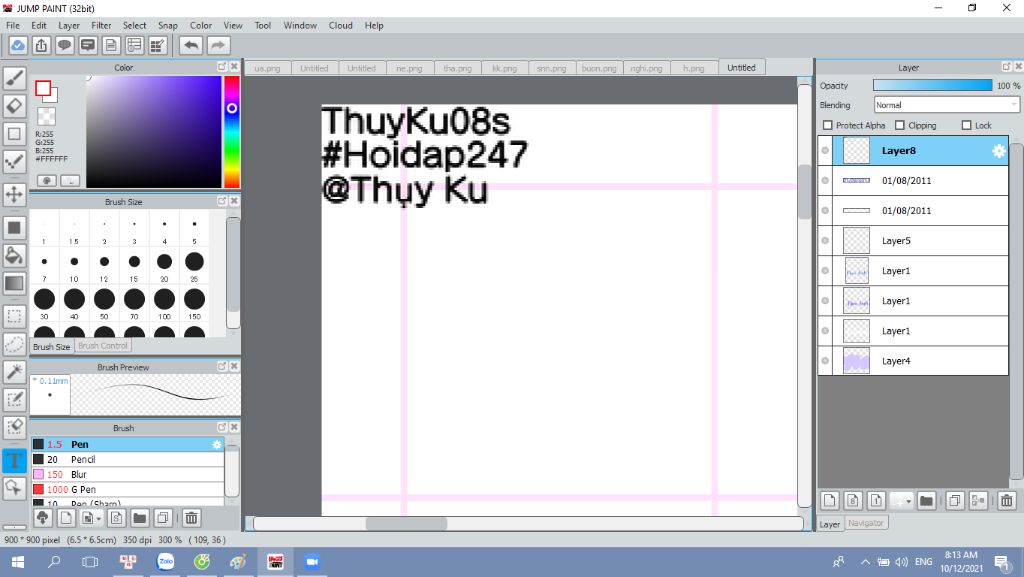1024x577 pixels.
Task: Select Layer4 in layer list
Action: tap(913, 361)
